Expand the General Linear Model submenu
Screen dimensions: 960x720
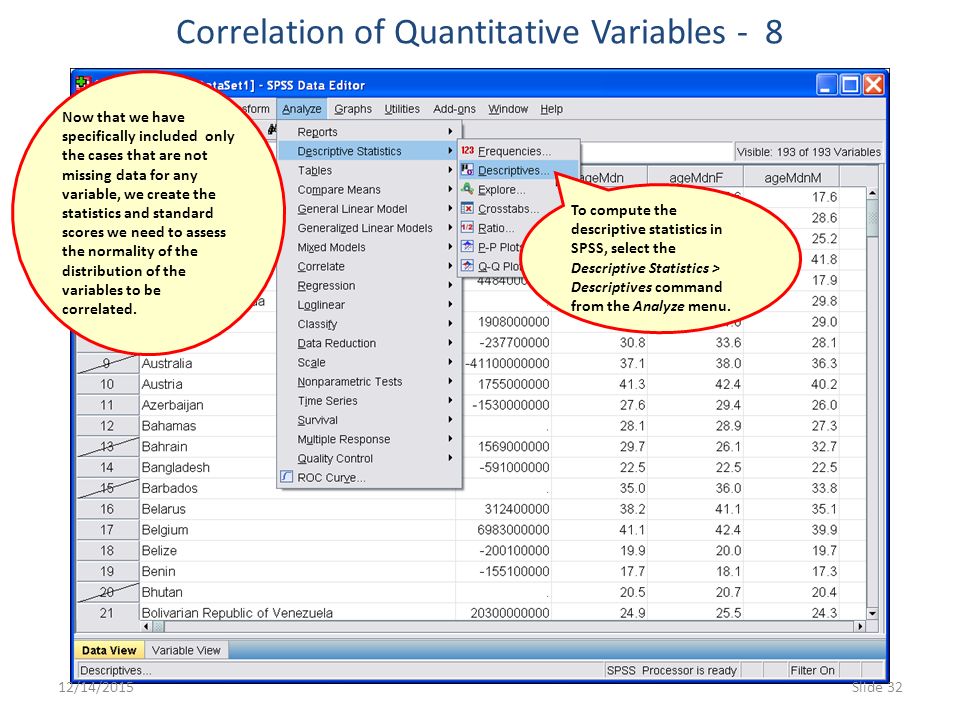coord(369,209)
